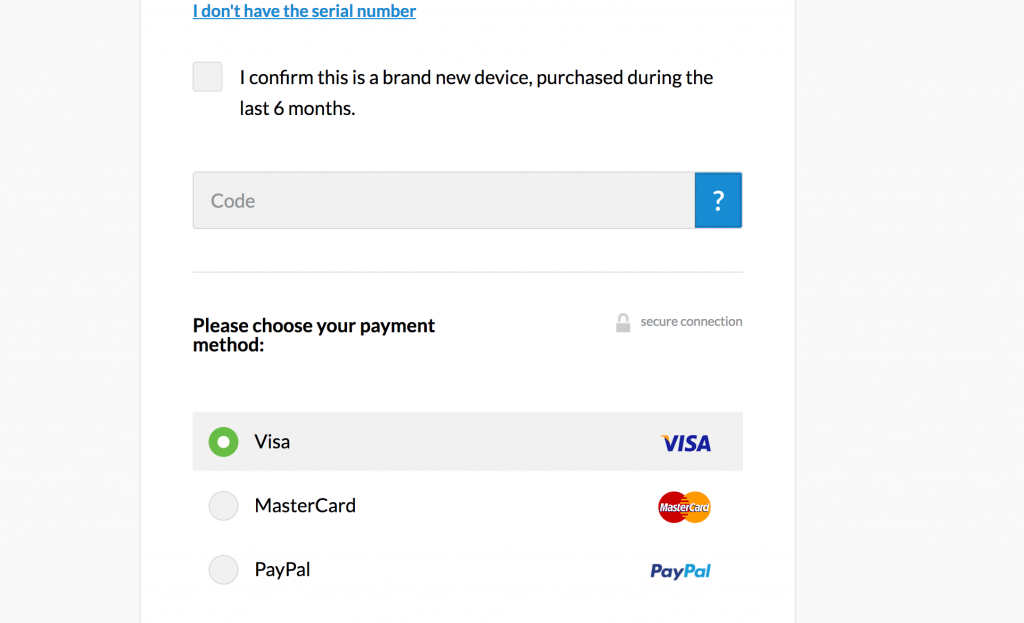
Task: Open "I don't have the serial number" link
Action: tap(304, 12)
